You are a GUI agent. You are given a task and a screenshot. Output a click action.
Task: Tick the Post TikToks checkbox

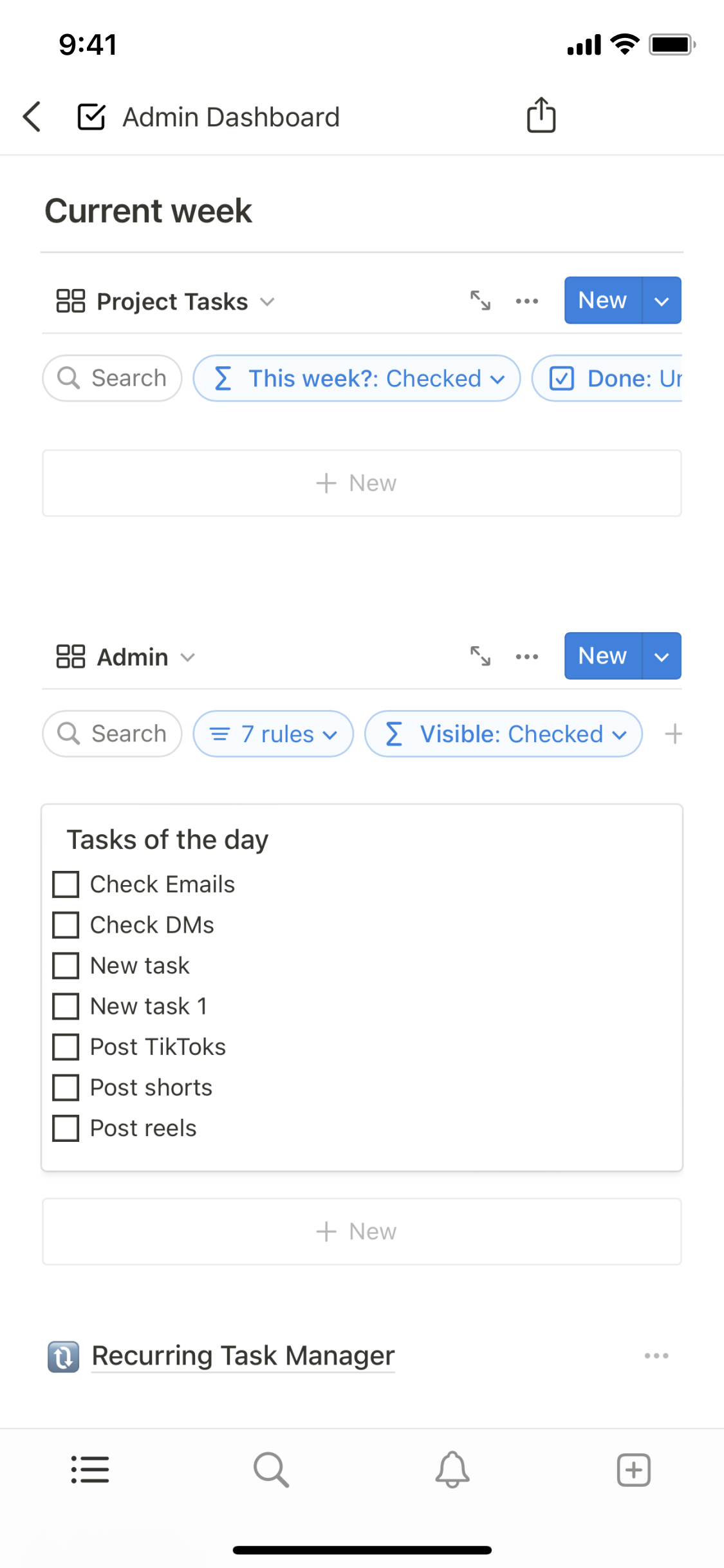(66, 1047)
